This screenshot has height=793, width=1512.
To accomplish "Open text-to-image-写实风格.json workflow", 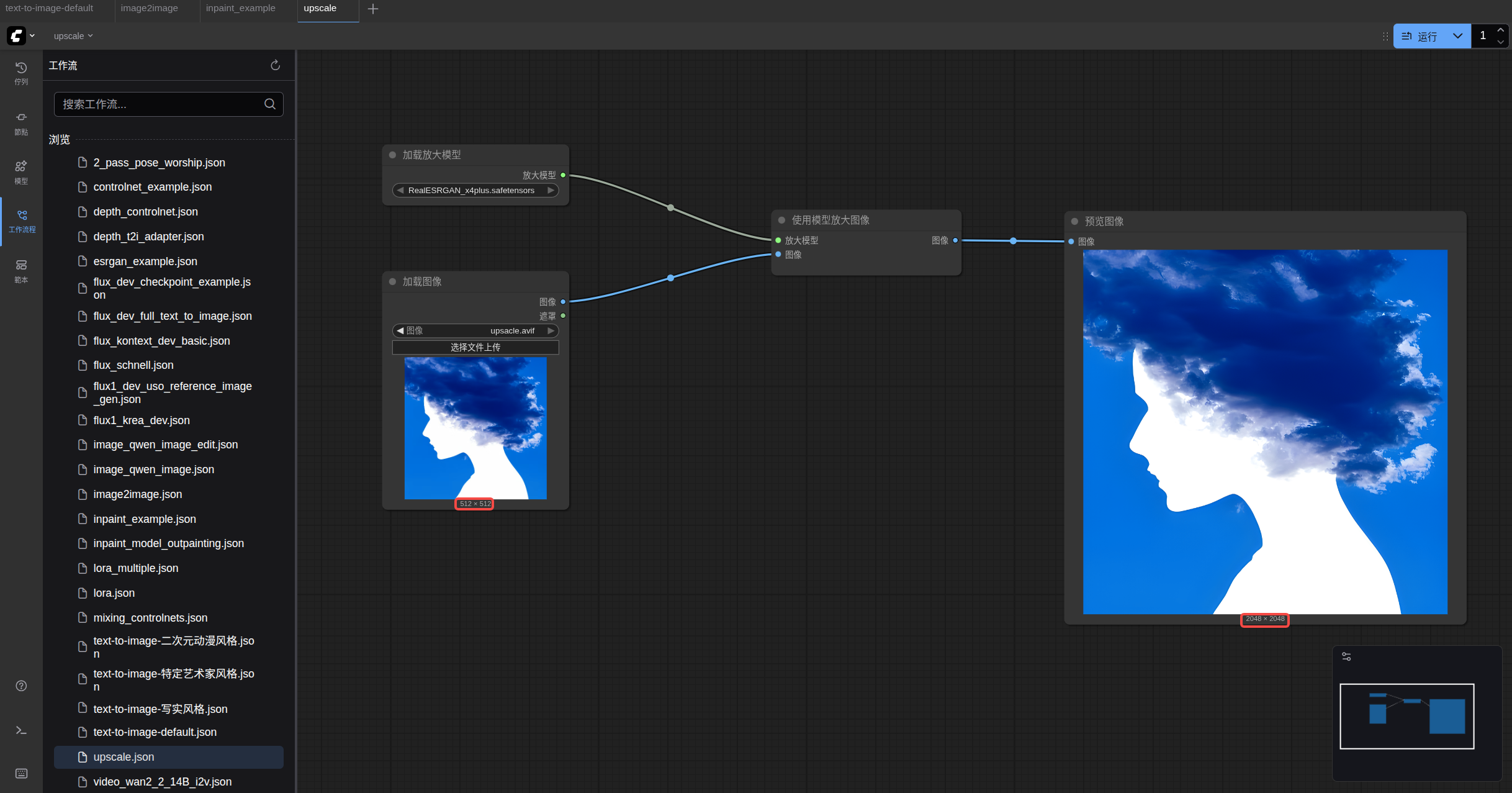I will coord(169,709).
